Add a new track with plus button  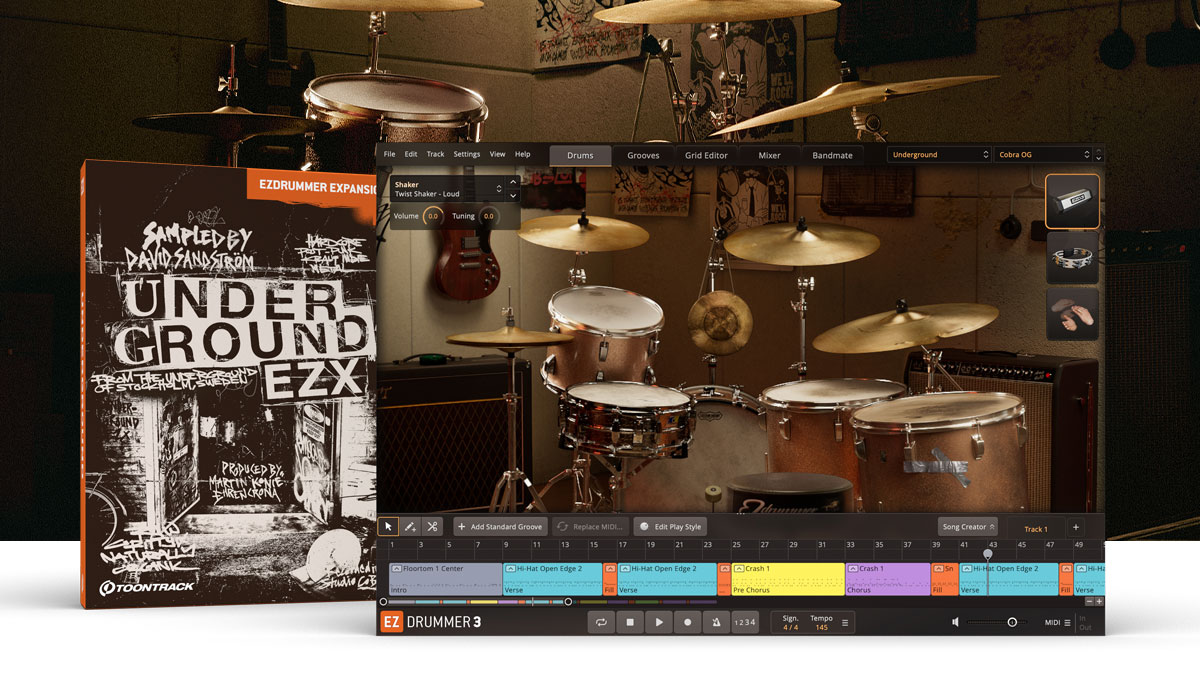[x=1076, y=527]
